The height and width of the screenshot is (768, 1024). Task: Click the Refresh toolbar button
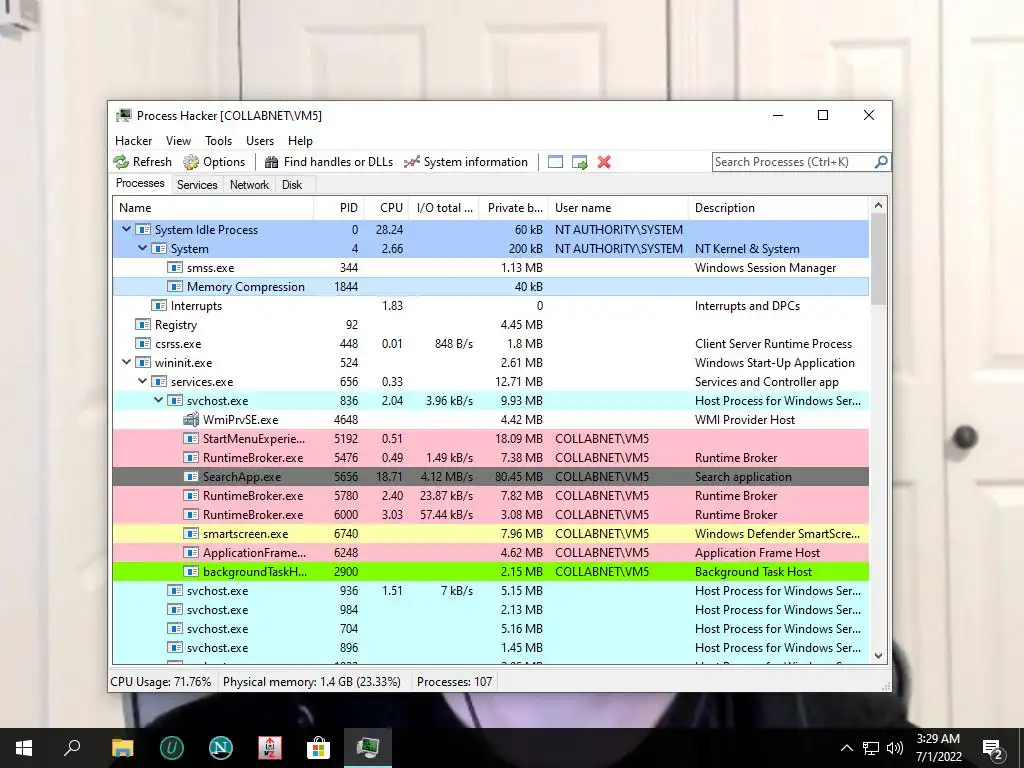[142, 162]
